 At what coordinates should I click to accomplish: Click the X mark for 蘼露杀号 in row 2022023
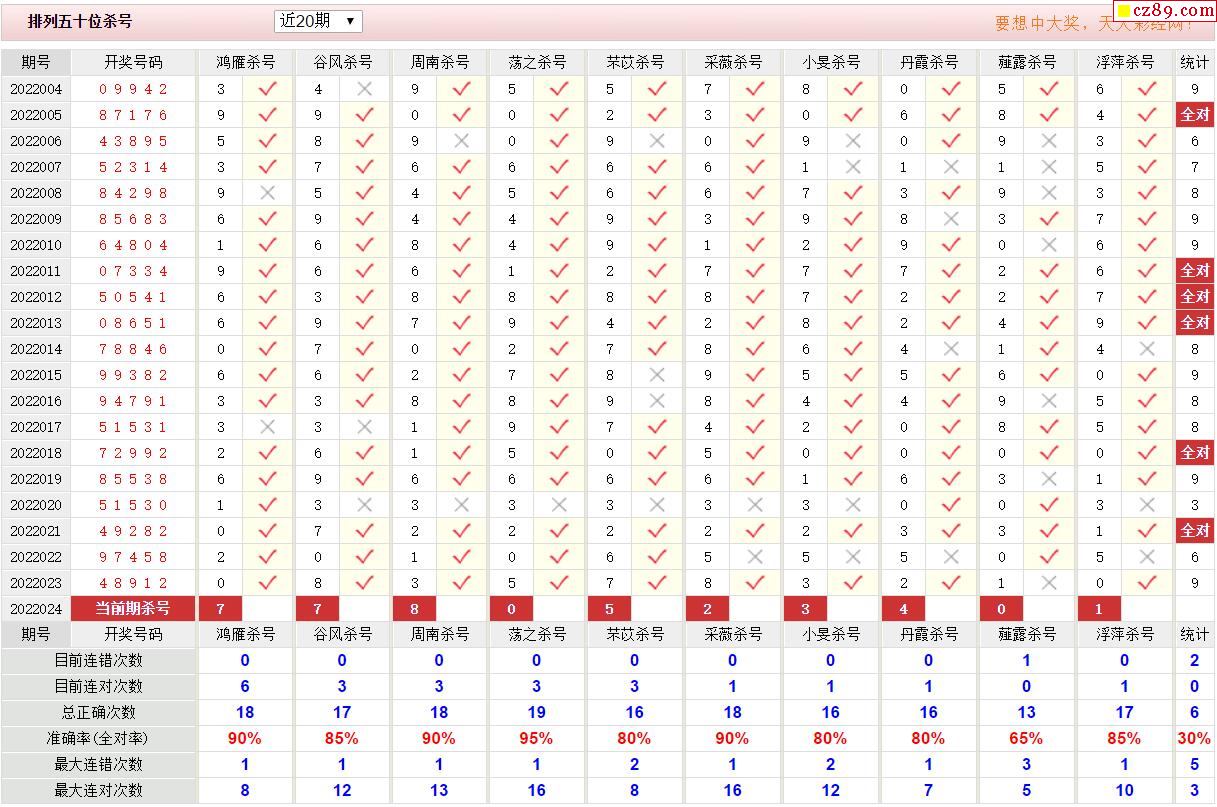pyautogui.click(x=1049, y=583)
